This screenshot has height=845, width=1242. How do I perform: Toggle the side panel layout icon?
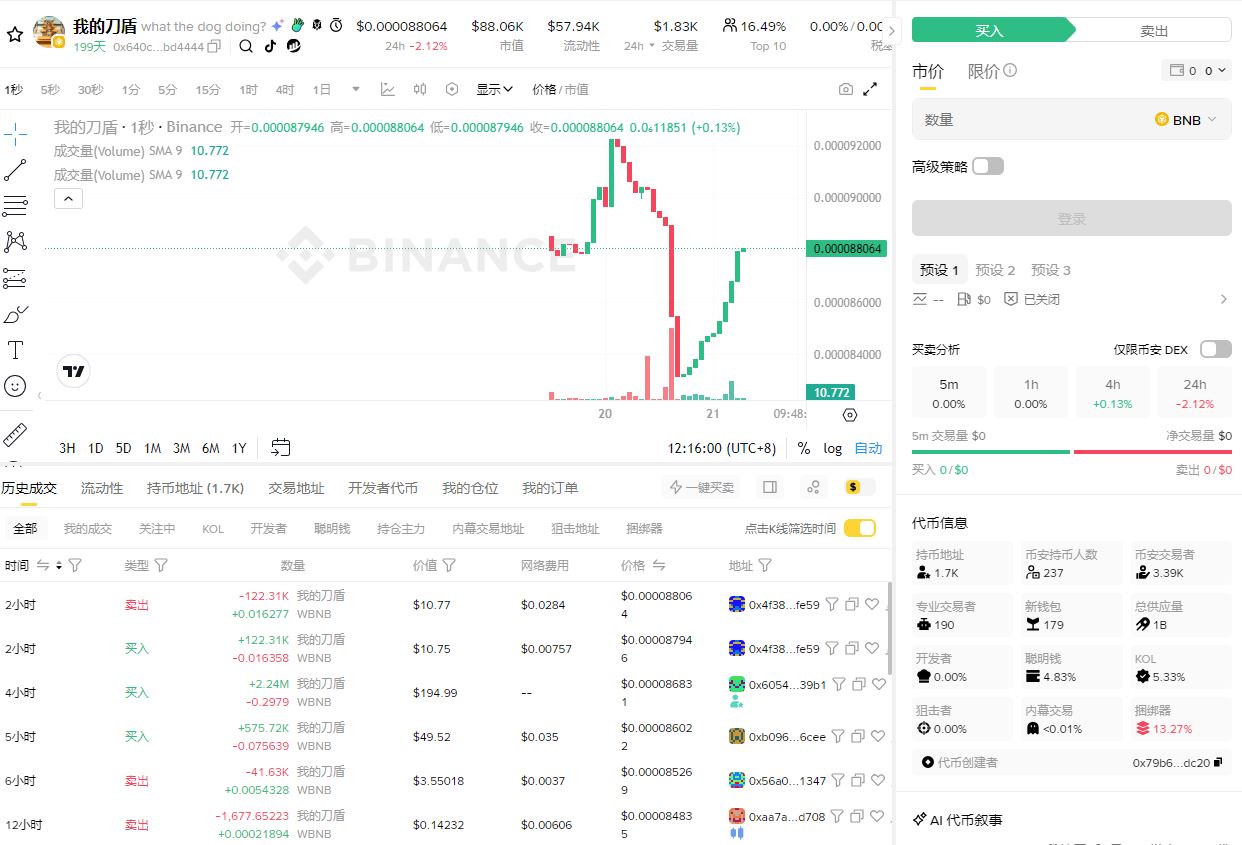(x=770, y=487)
